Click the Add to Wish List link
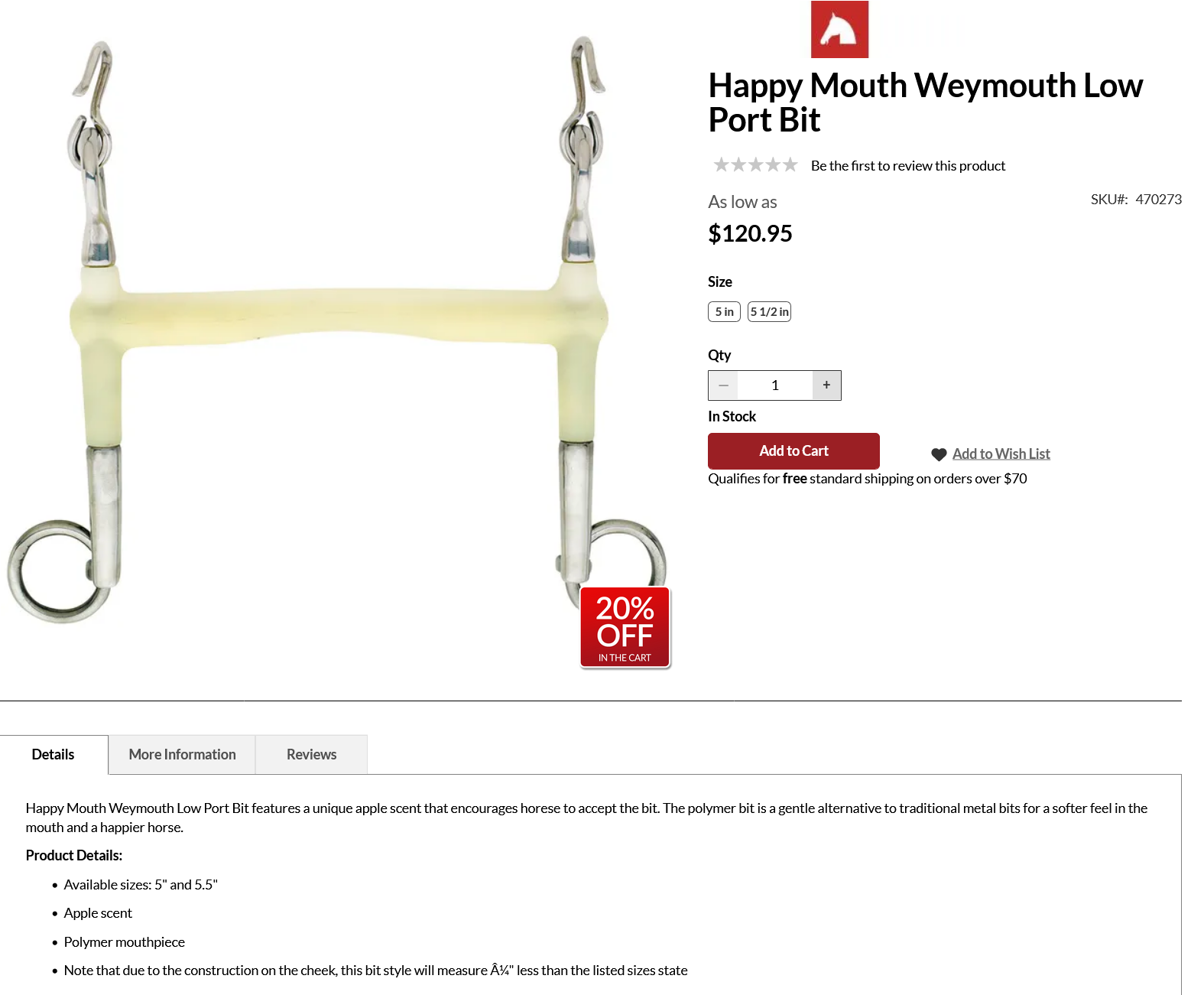The image size is (1204, 995). 1001,454
